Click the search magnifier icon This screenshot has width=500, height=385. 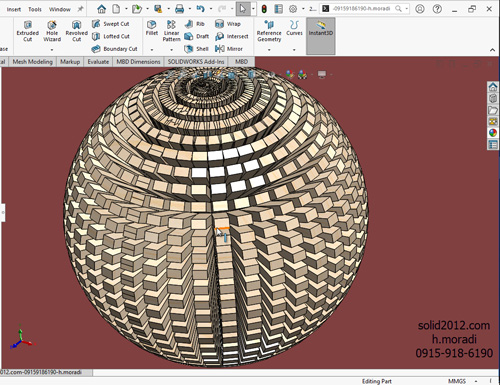click(398, 9)
